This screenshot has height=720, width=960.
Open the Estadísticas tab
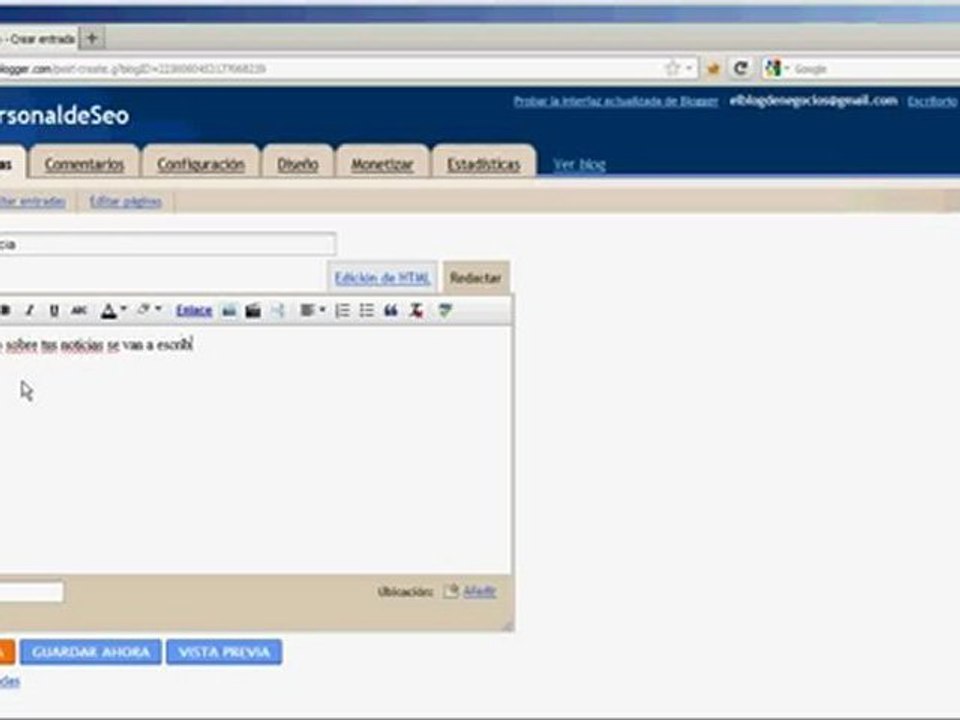coord(484,164)
